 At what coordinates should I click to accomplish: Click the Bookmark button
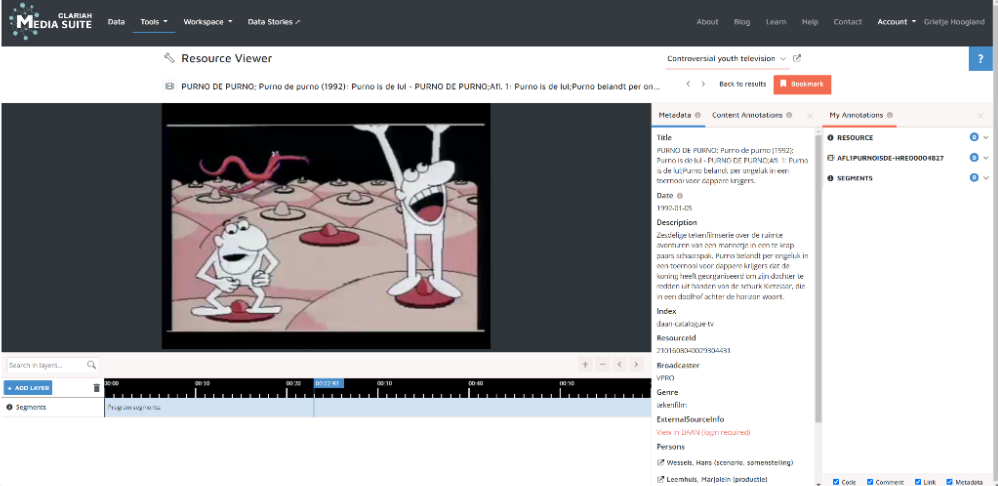click(802, 84)
